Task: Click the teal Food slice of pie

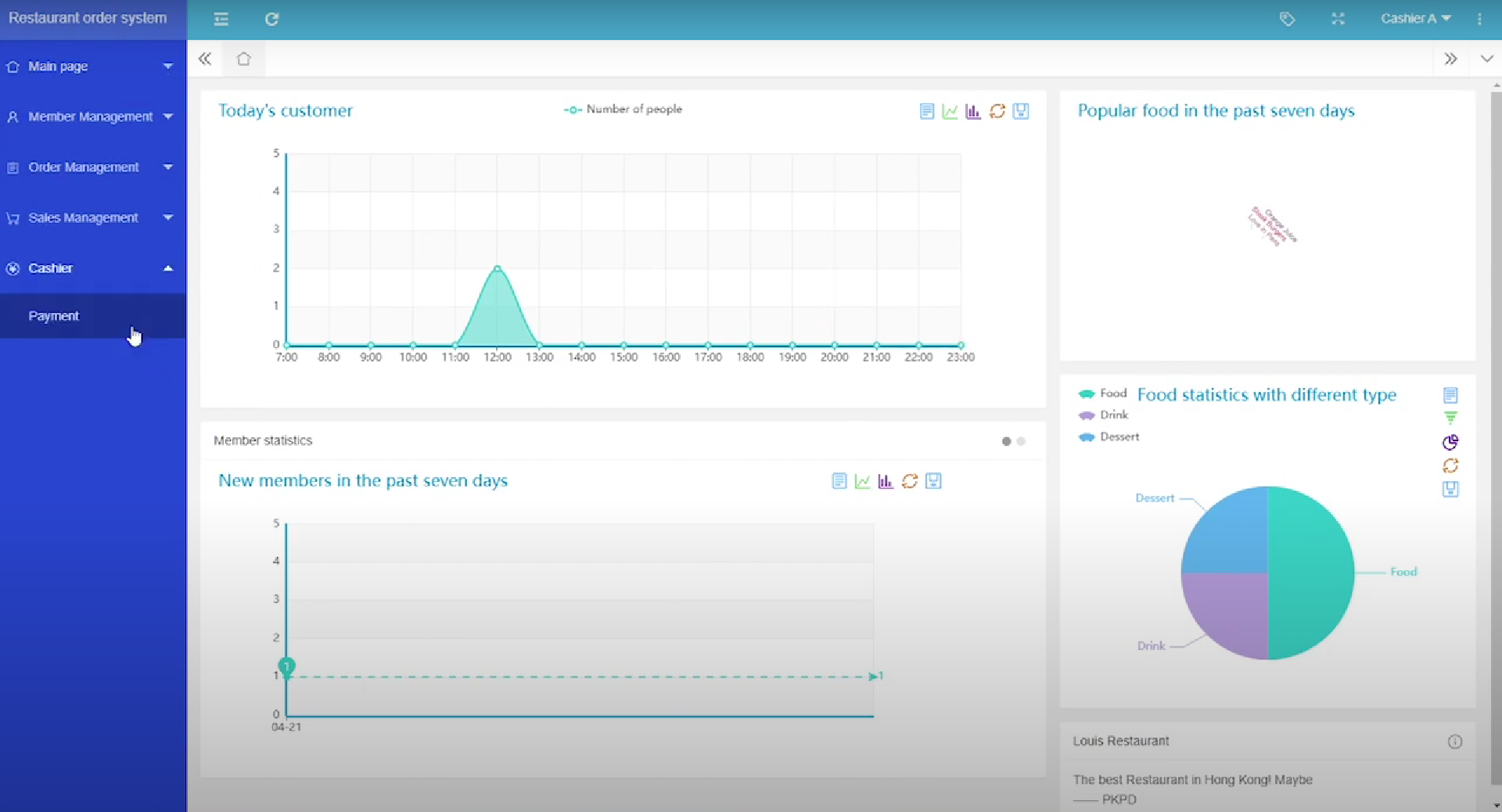Action: 1310,573
